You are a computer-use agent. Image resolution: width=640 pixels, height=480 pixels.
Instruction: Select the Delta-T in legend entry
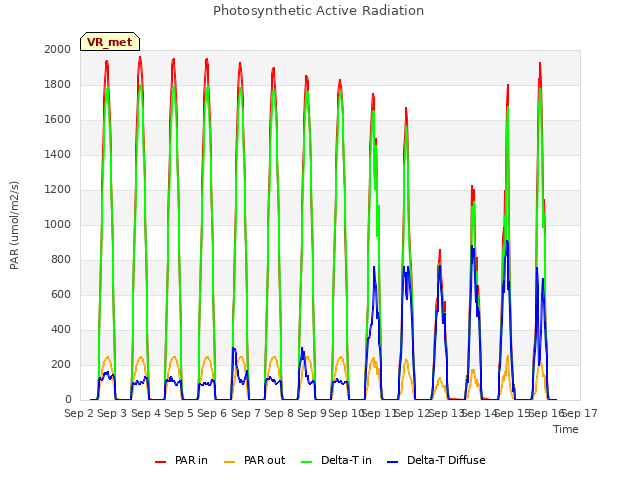coord(336,460)
